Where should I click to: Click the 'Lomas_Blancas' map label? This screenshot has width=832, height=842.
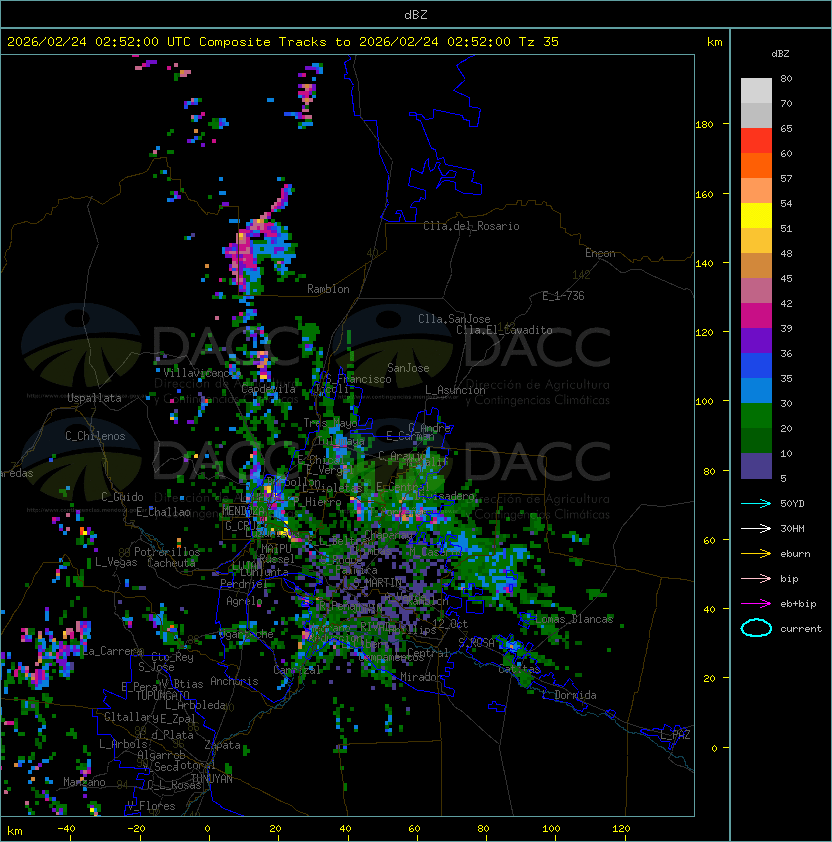pos(574,619)
